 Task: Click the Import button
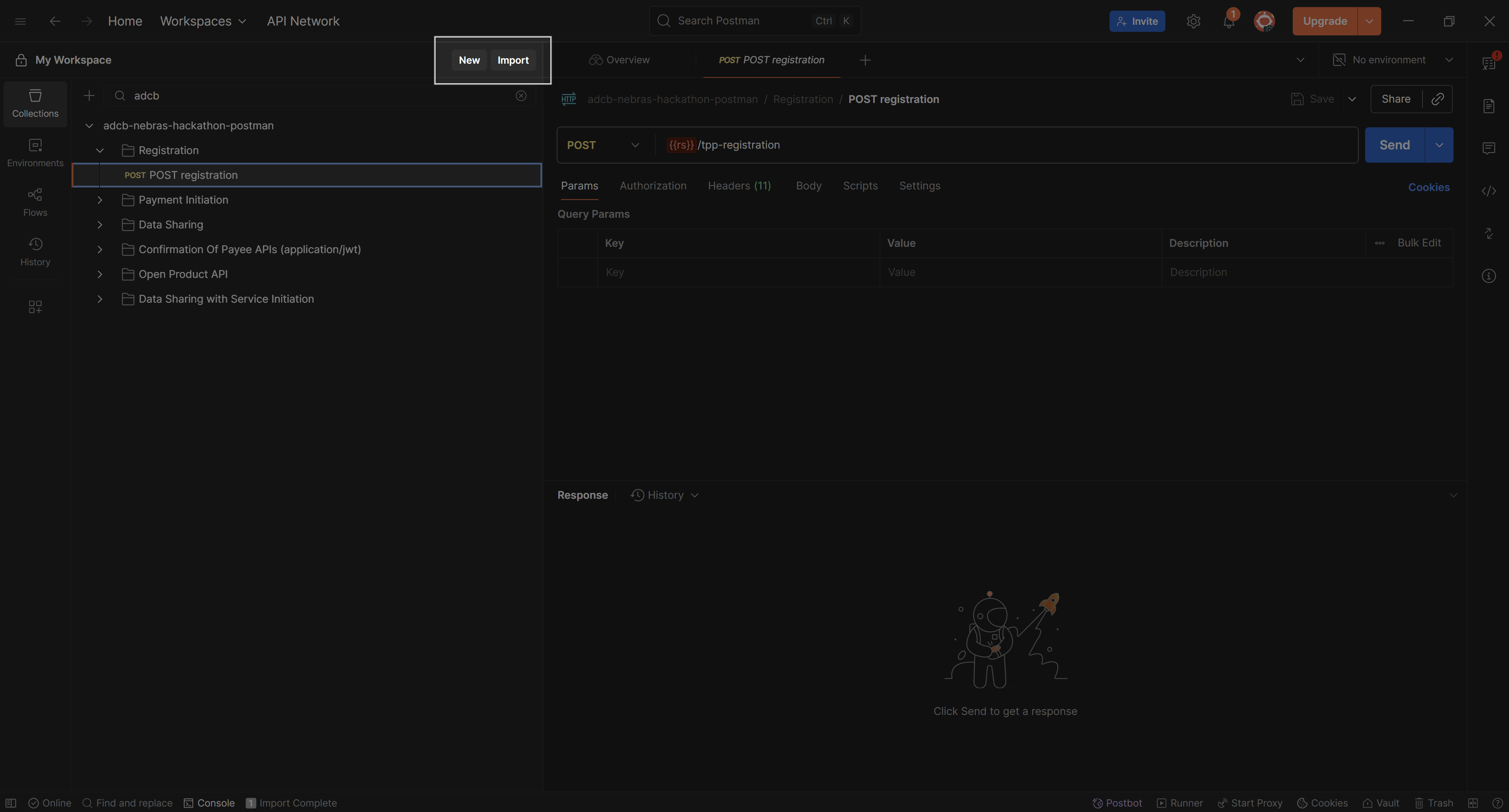click(x=513, y=60)
